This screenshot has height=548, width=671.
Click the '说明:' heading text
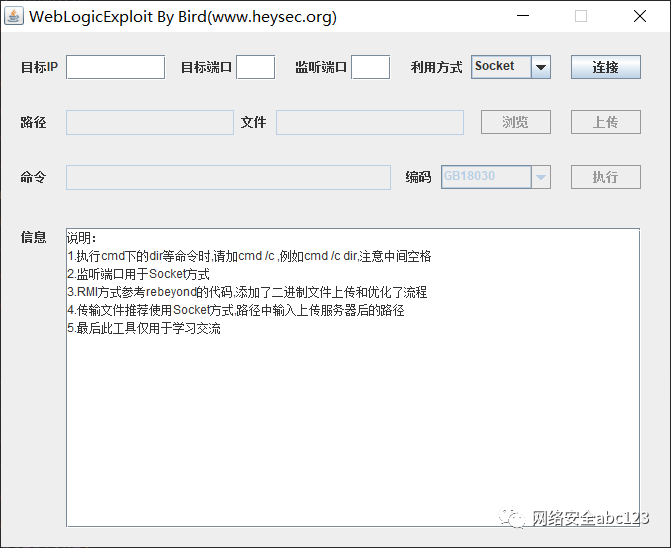[x=82, y=238]
